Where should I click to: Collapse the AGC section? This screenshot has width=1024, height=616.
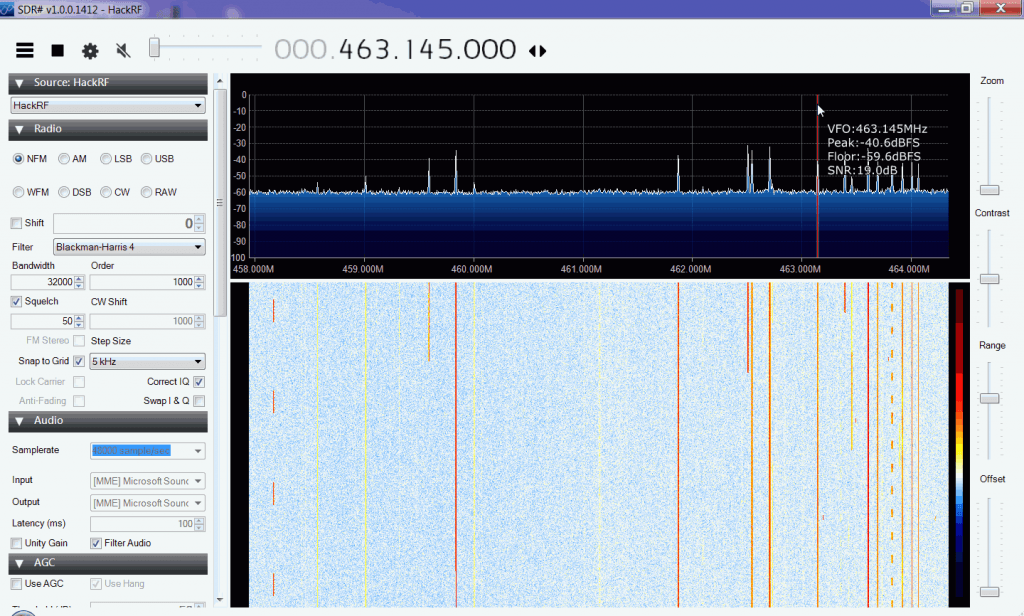click(18, 563)
